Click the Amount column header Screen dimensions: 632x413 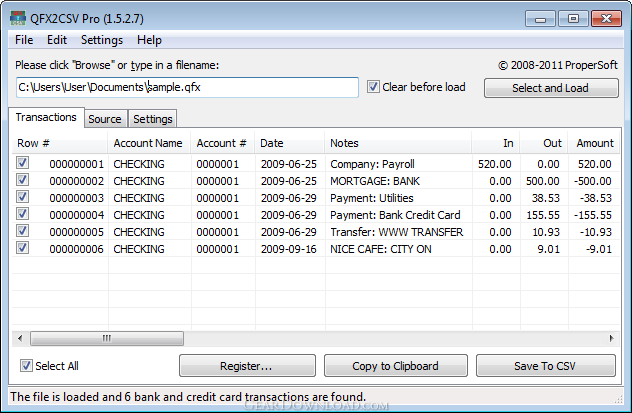pyautogui.click(x=594, y=143)
